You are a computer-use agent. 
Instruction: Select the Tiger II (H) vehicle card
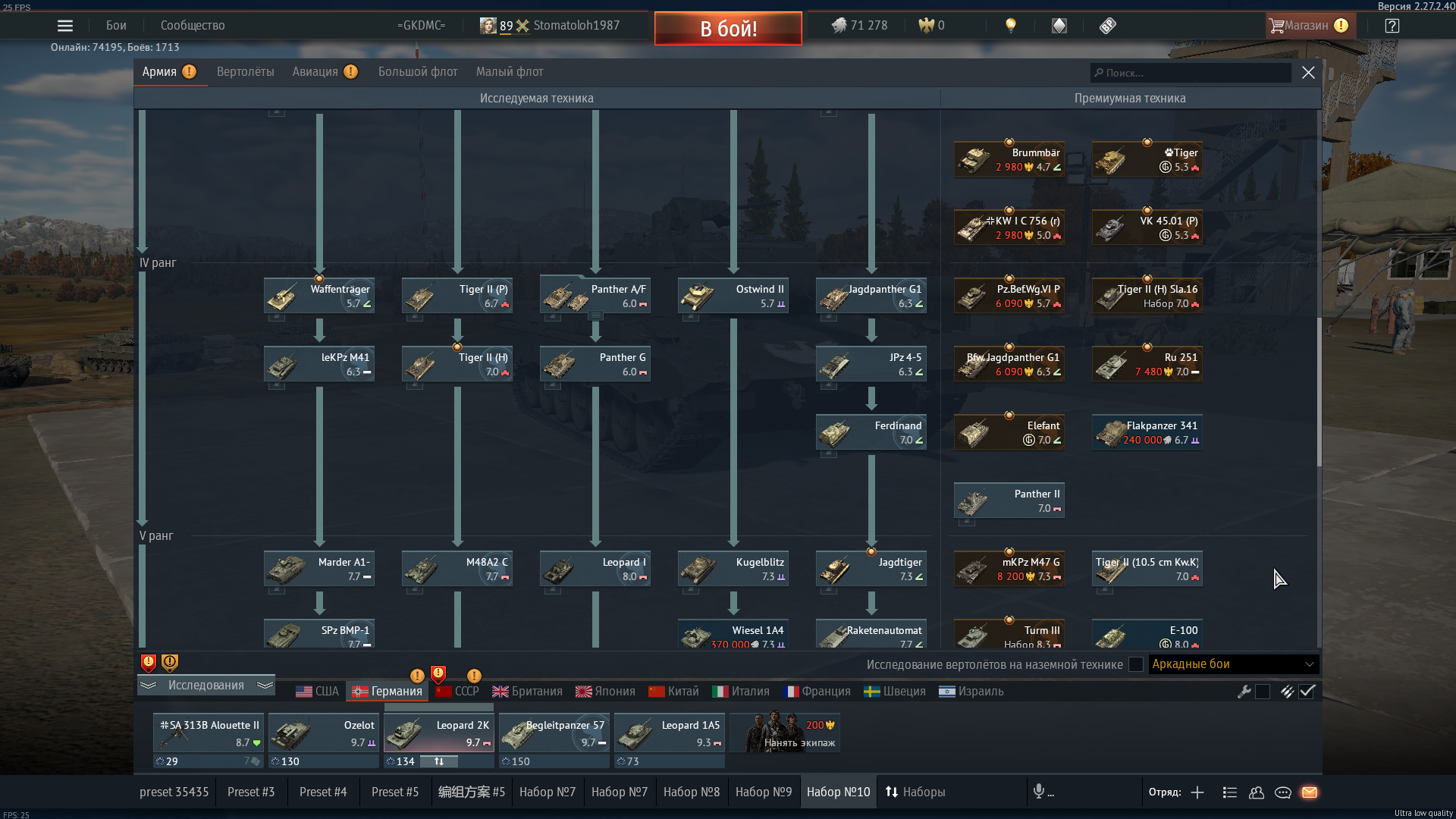457,364
